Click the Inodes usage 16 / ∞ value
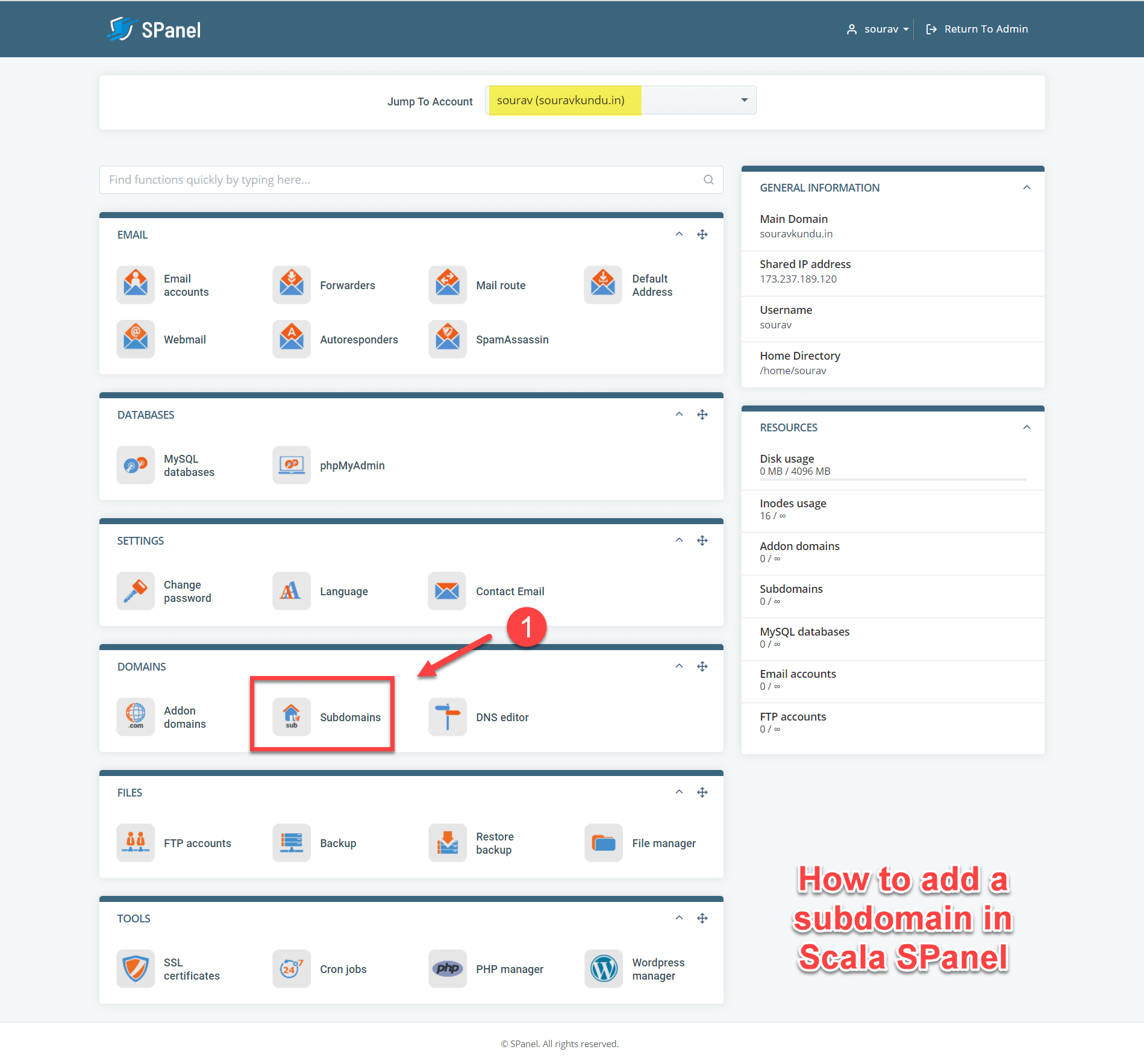 click(772, 516)
